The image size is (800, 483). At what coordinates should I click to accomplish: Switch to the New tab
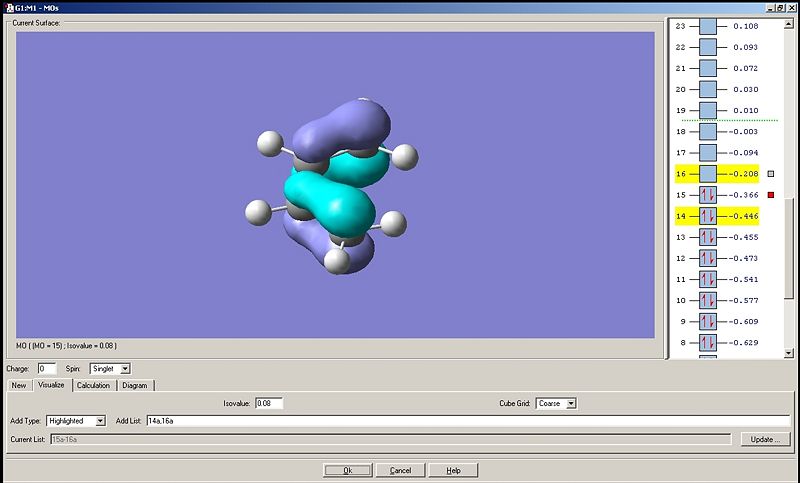19,385
